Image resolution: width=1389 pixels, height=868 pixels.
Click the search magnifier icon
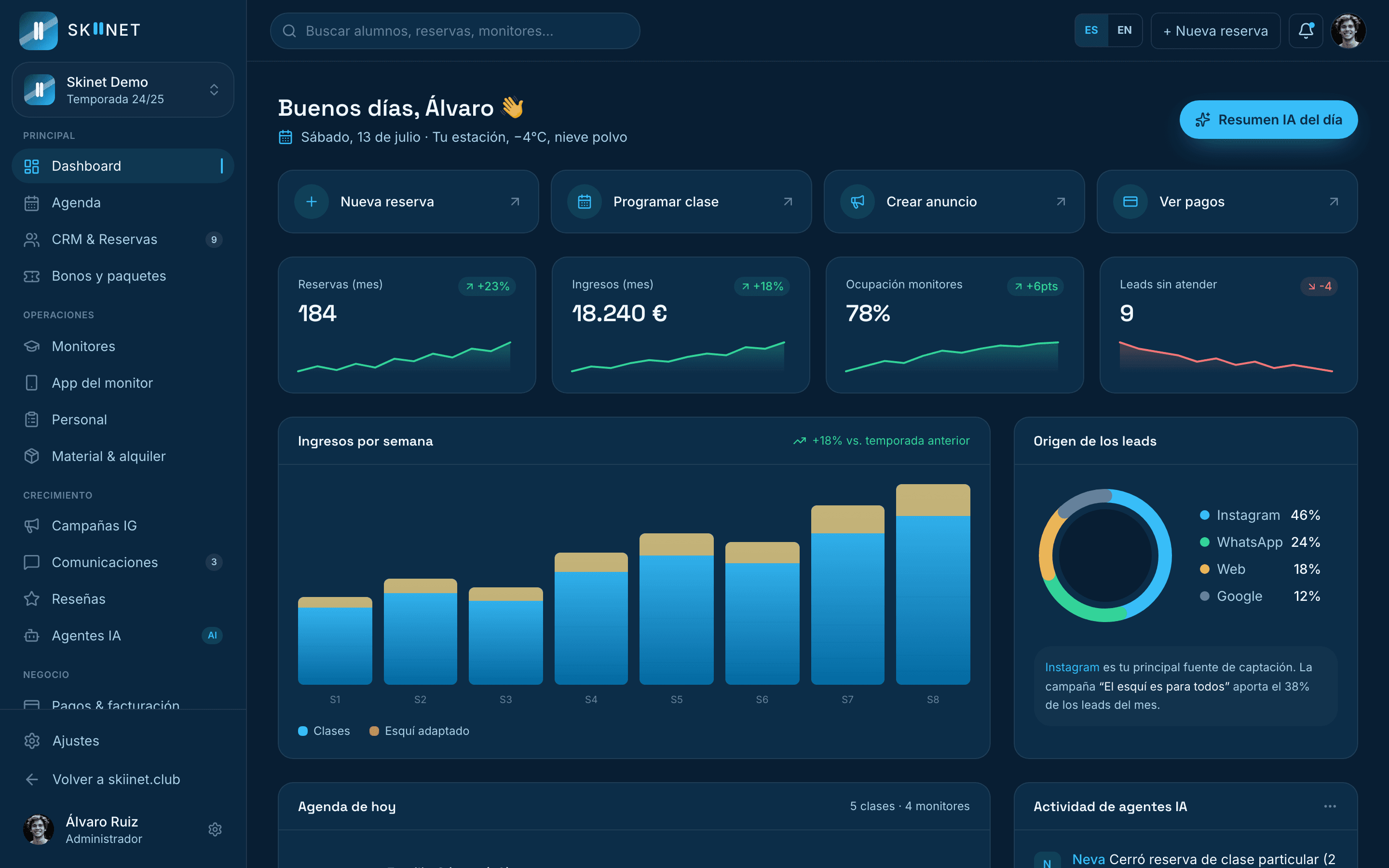pos(289,31)
